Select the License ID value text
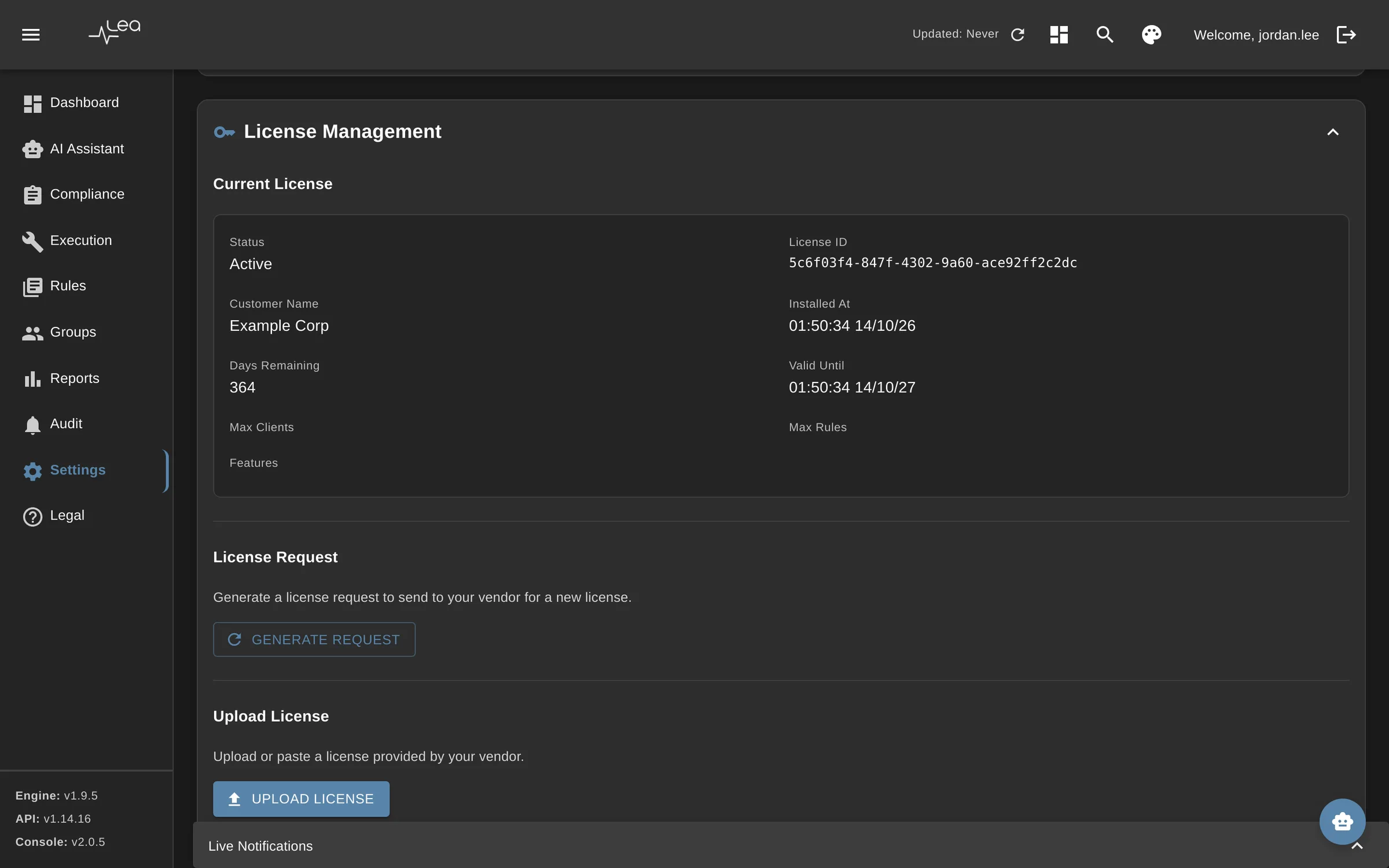Image resolution: width=1389 pixels, height=868 pixels. pyautogui.click(x=933, y=263)
